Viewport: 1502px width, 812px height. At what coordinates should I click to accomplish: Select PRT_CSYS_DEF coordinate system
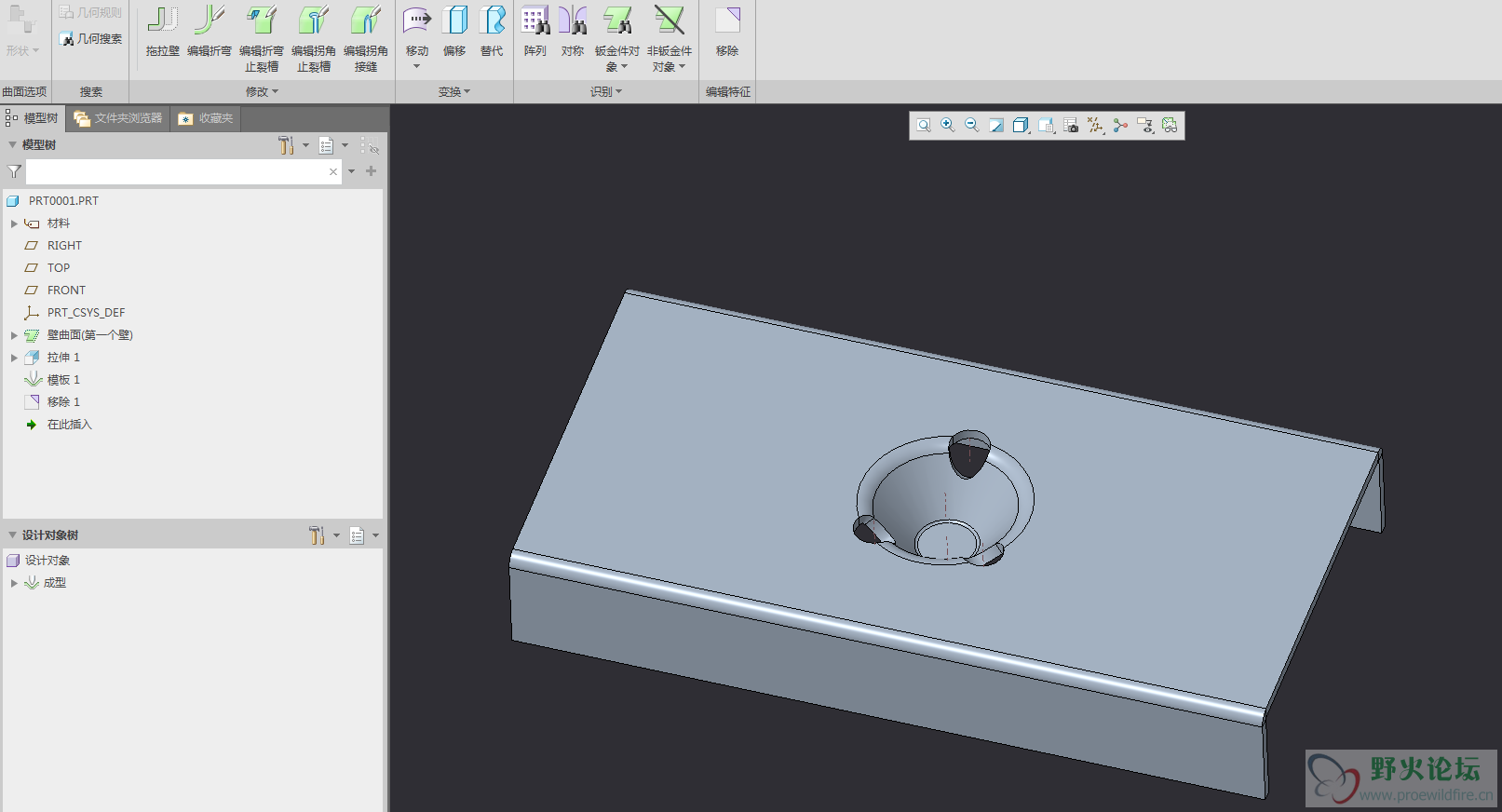(x=86, y=313)
